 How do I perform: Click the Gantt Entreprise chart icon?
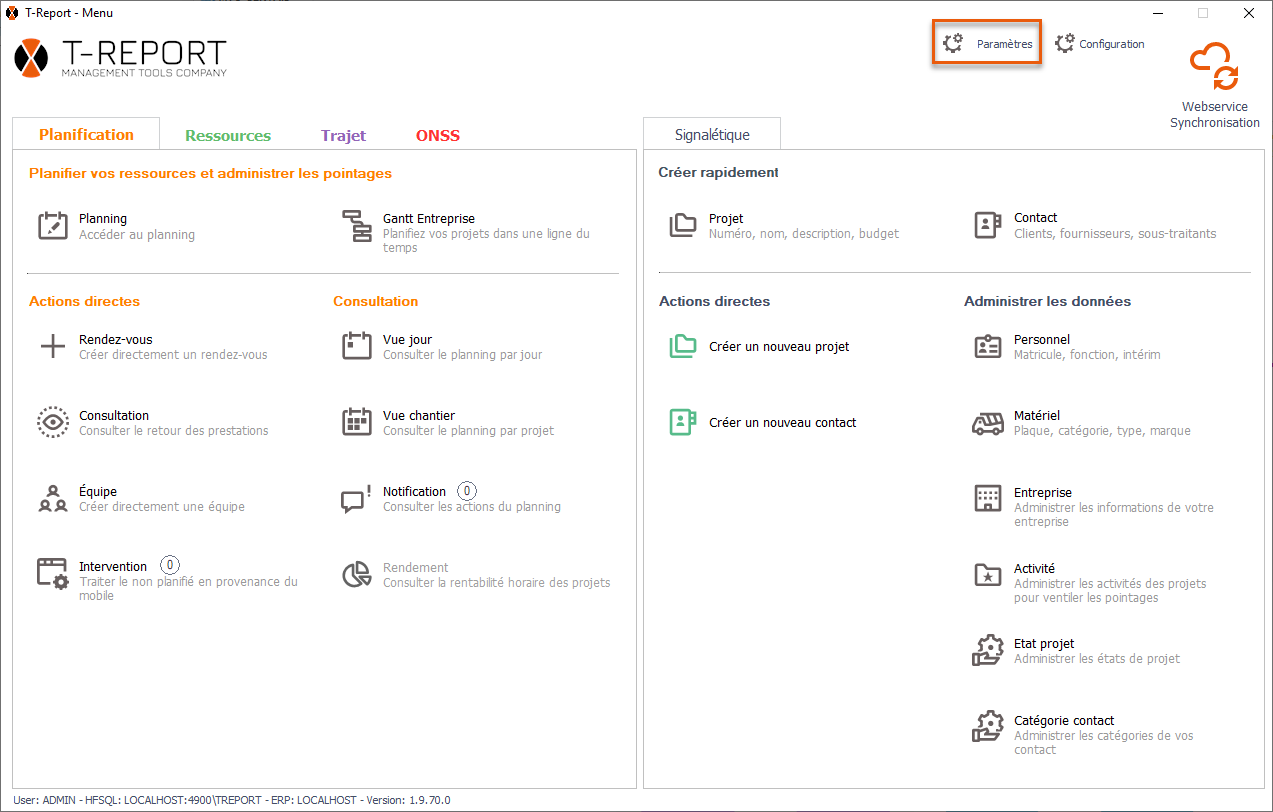[x=356, y=226]
